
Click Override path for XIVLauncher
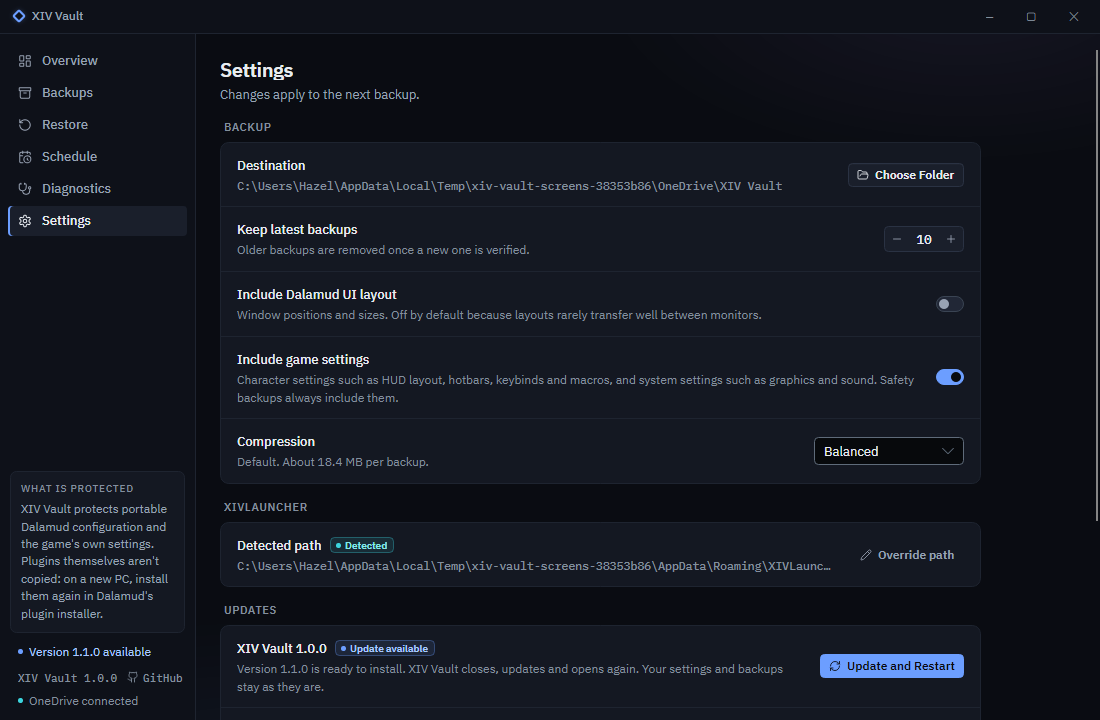pos(907,555)
